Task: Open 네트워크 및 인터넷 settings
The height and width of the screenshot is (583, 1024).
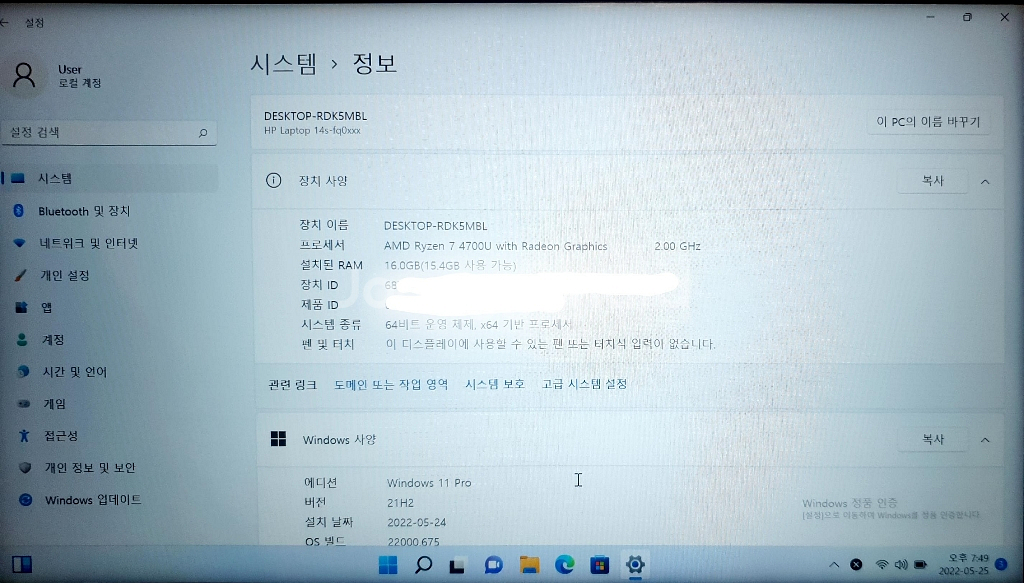Action: [88, 243]
